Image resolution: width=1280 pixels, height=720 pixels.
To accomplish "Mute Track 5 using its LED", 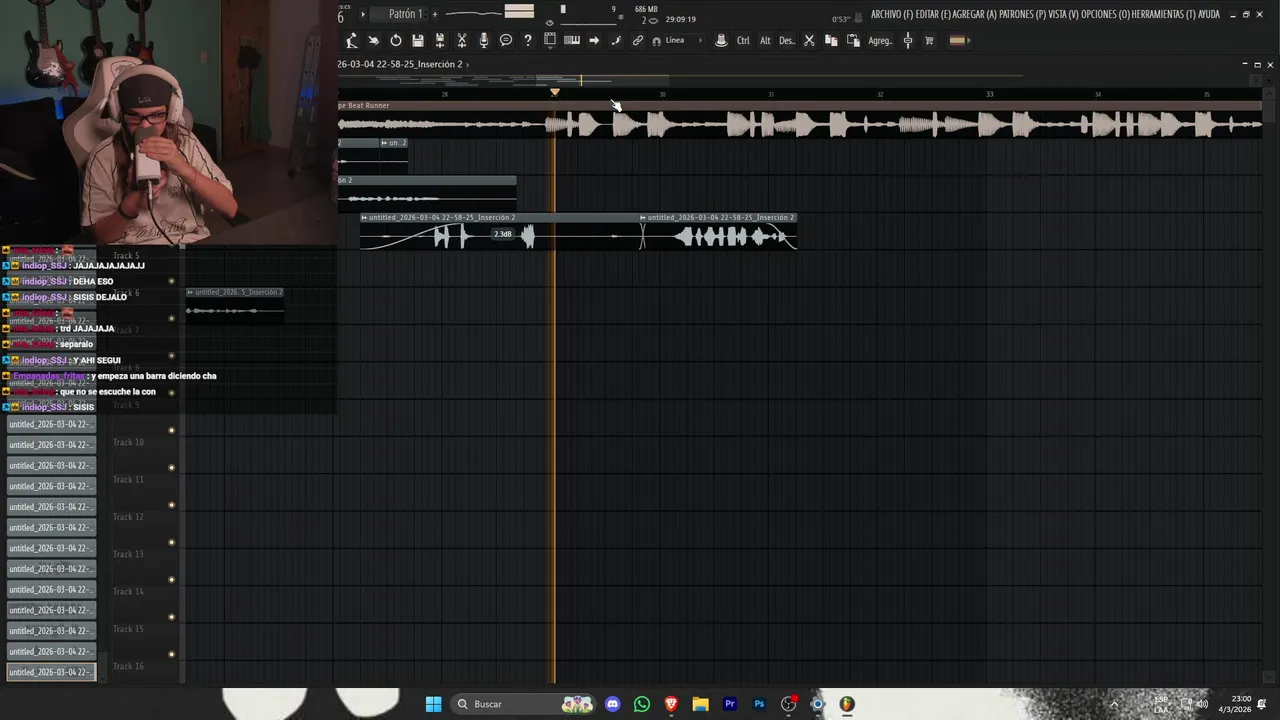I will [x=172, y=281].
